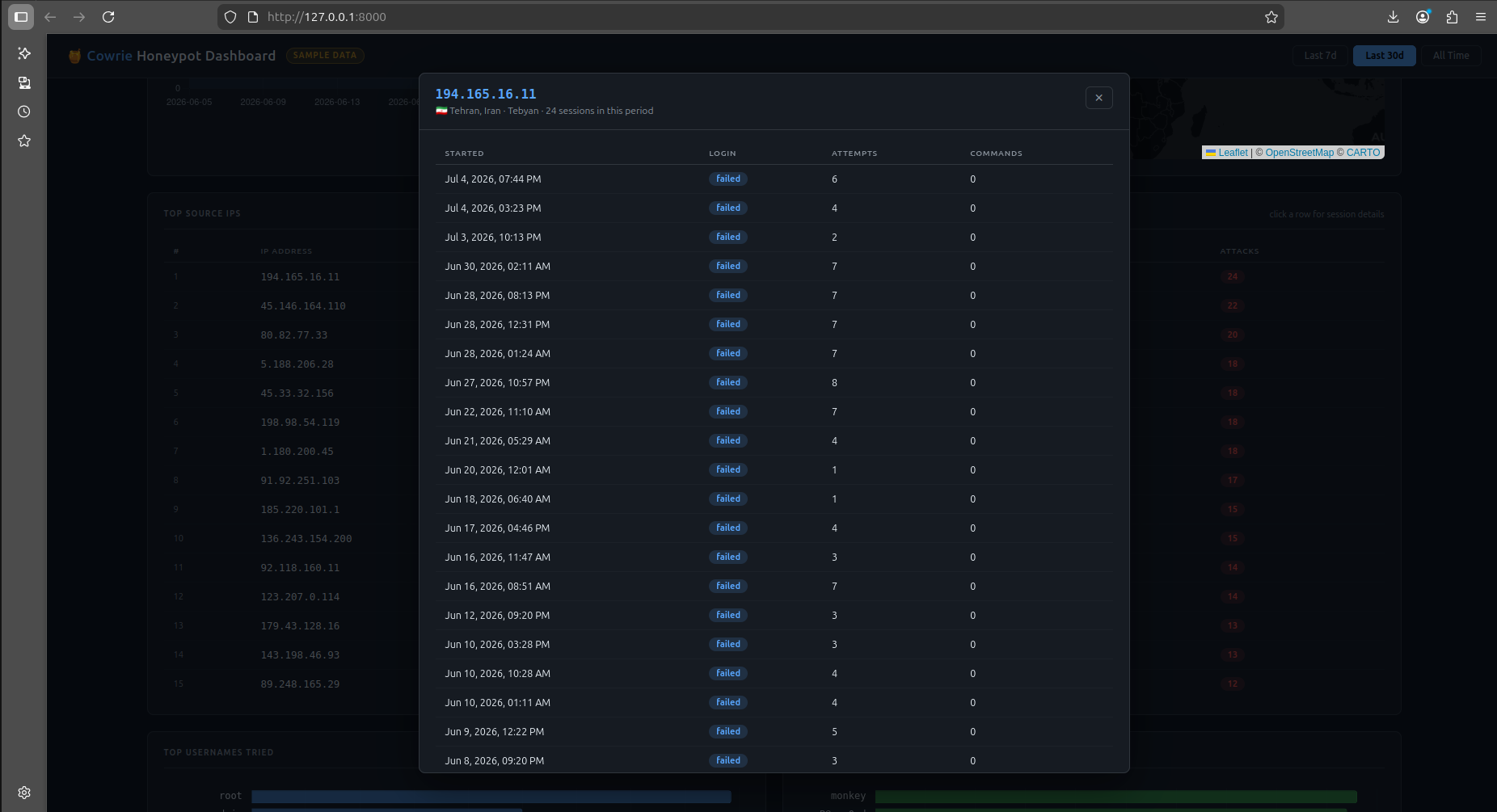Open the history clock icon in sidebar
This screenshot has height=812, width=1497.
pyautogui.click(x=24, y=111)
